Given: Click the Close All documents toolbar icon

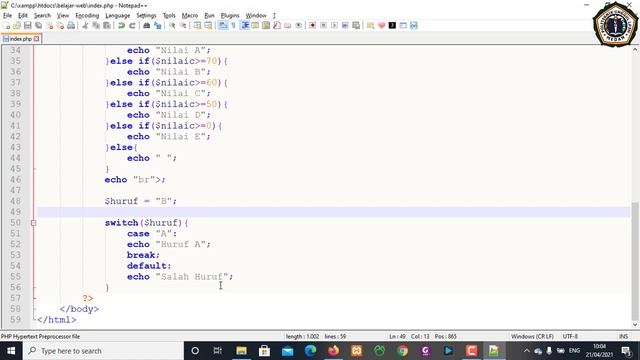Looking at the screenshot, I should (60, 25).
